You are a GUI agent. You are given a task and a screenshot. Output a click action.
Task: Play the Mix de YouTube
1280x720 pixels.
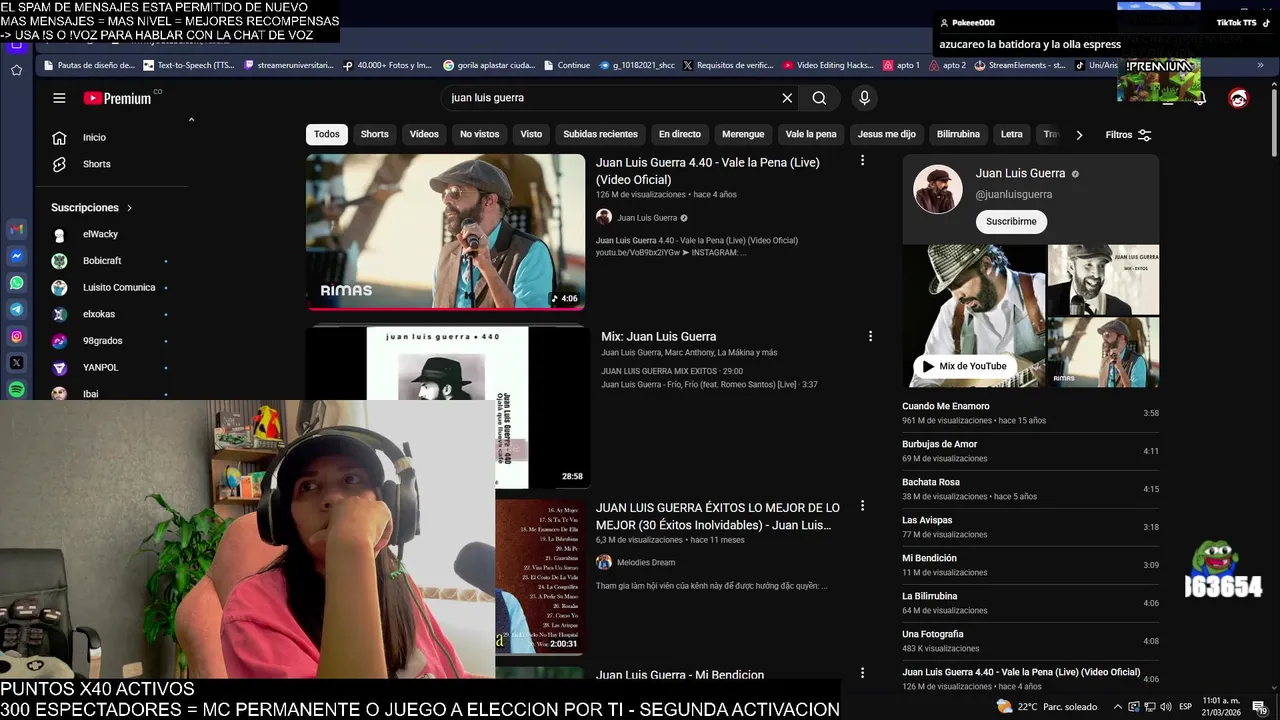[965, 366]
